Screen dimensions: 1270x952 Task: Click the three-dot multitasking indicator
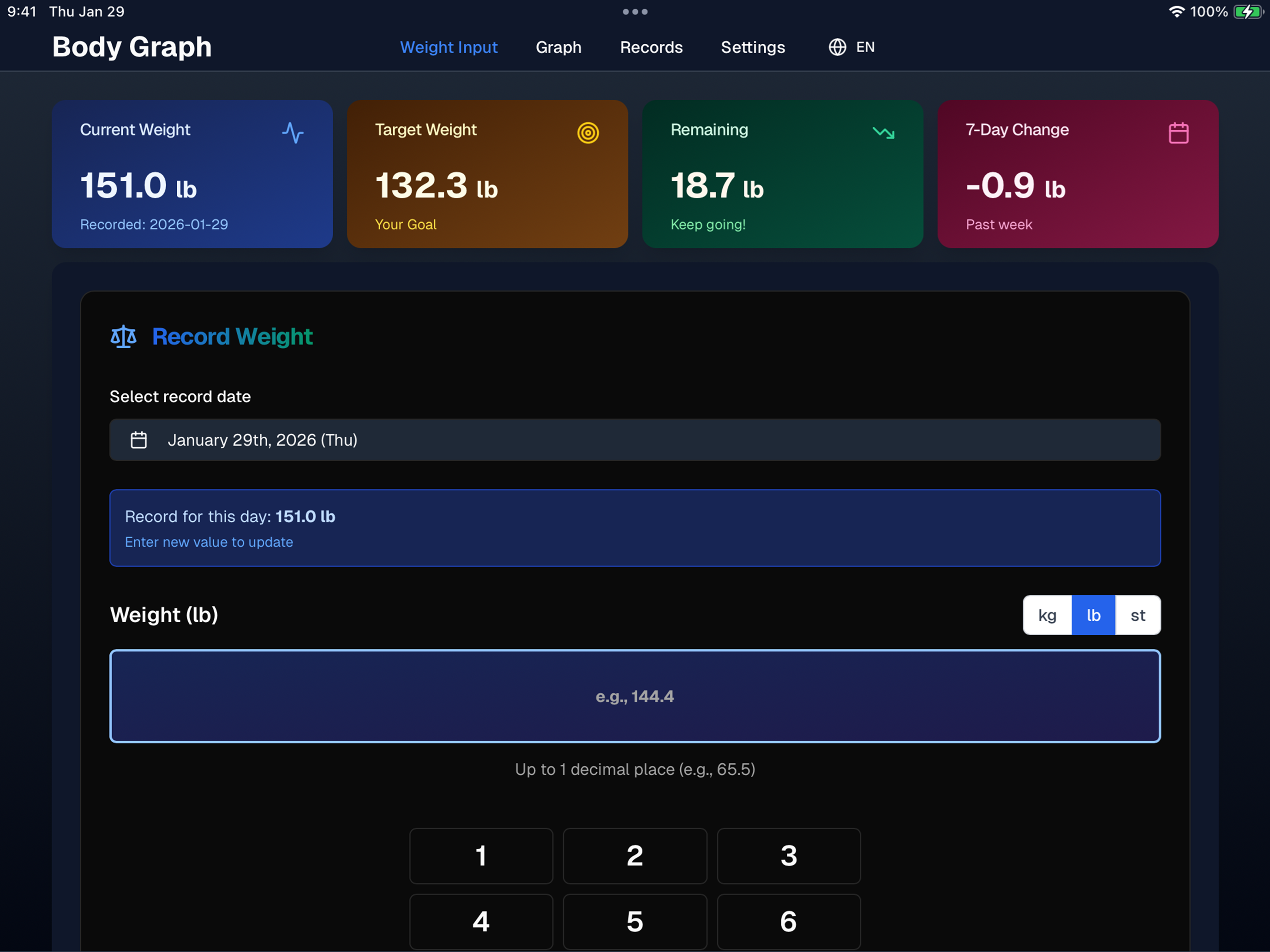point(635,12)
